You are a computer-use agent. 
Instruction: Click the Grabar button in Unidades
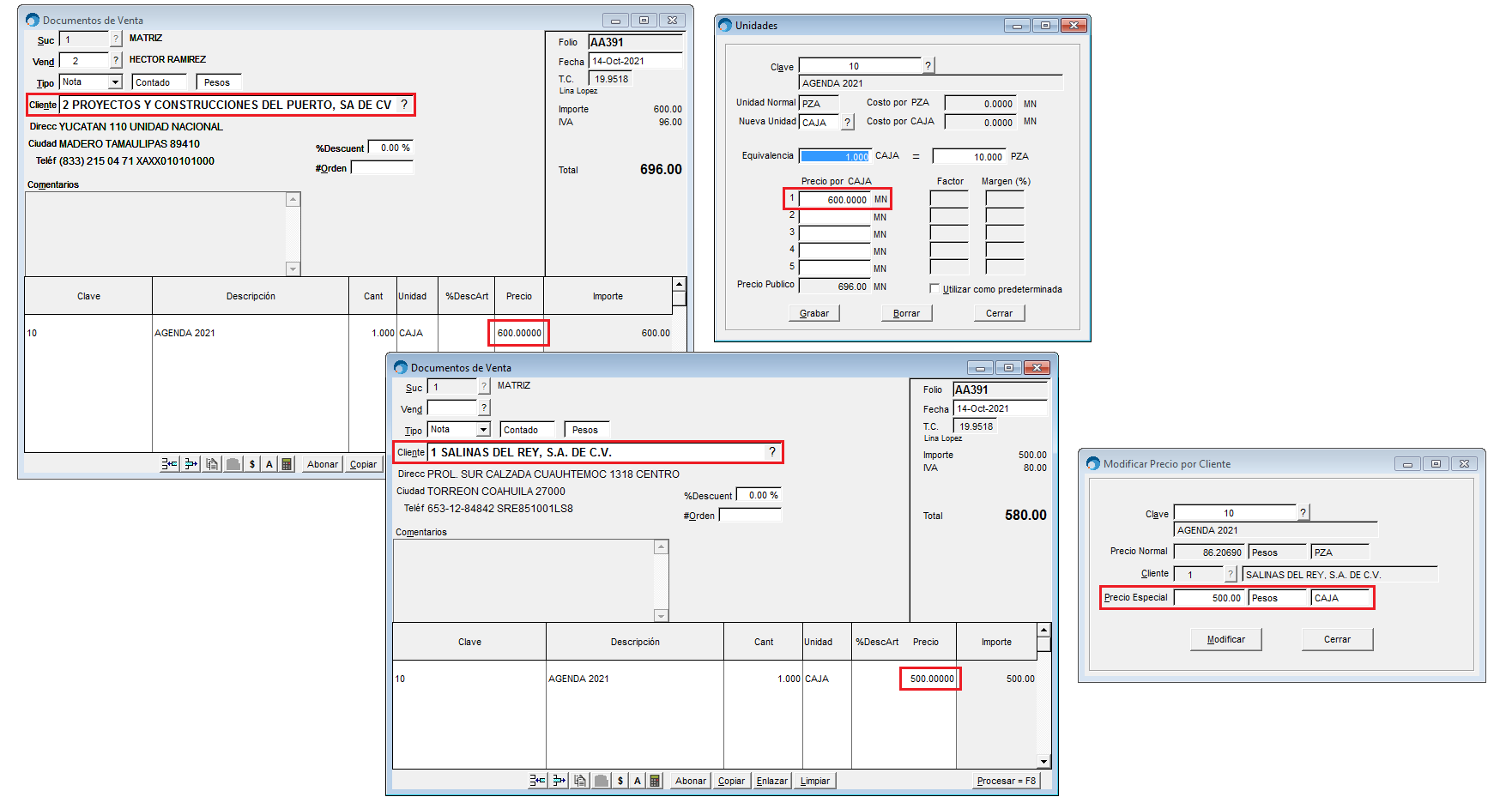(814, 313)
